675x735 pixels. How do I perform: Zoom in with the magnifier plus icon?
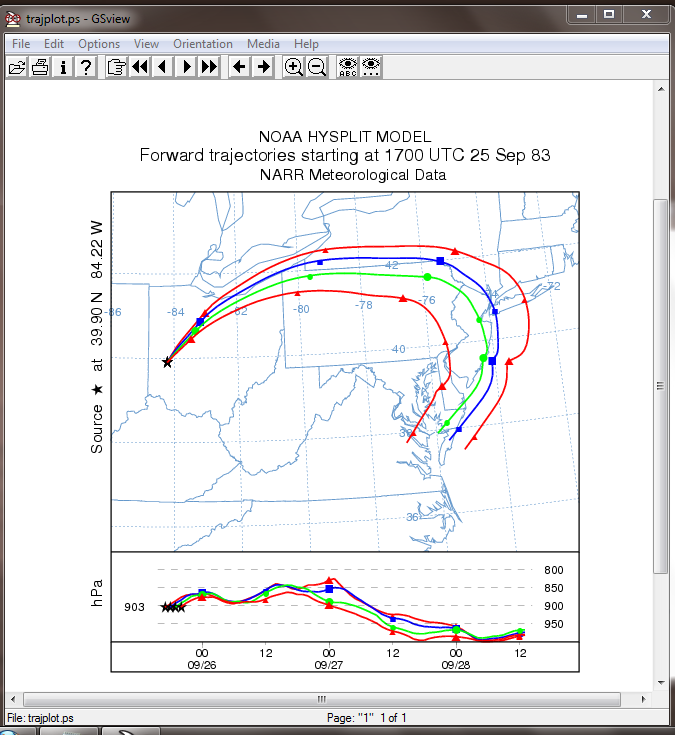[293, 67]
